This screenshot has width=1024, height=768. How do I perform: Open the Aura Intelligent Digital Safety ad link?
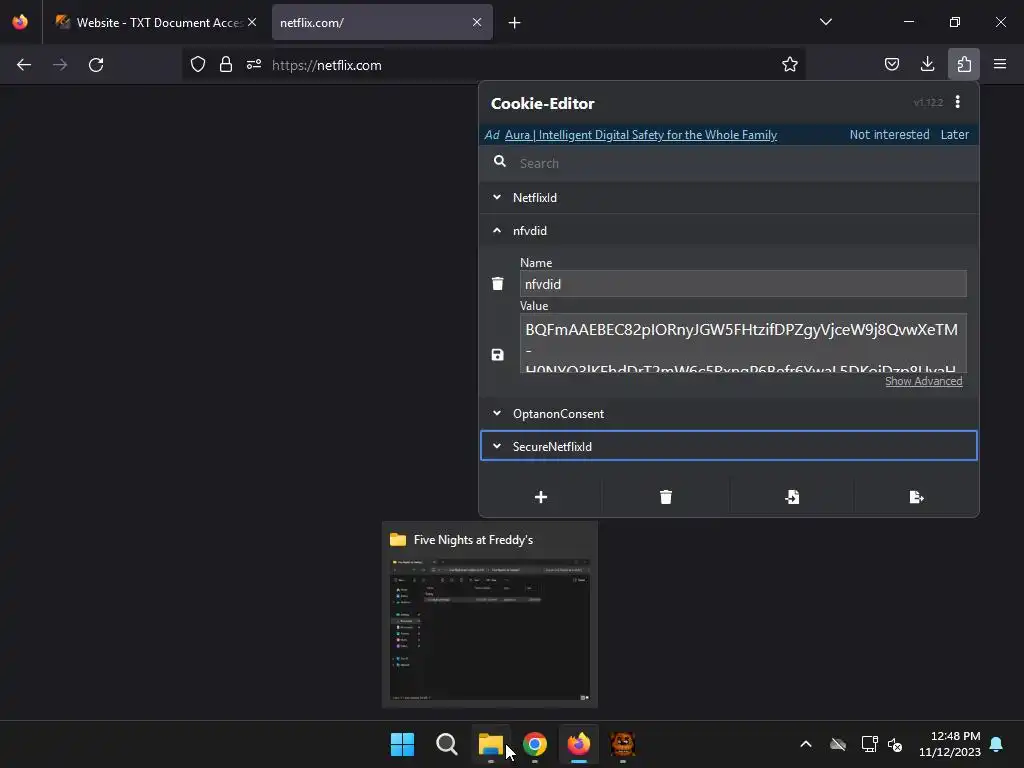pyautogui.click(x=641, y=135)
